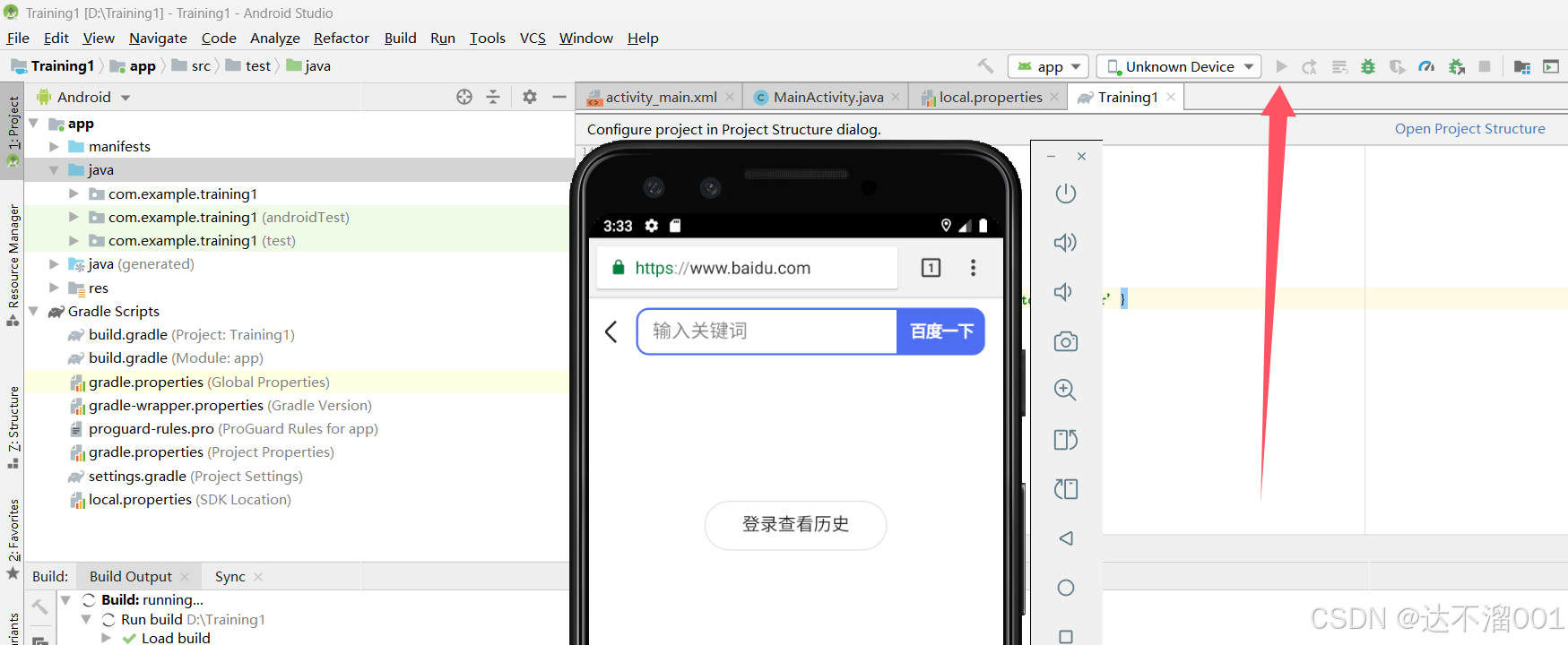This screenshot has height=645, width=1568.
Task: Switch to the MainActivity.java tab
Action: (x=827, y=97)
